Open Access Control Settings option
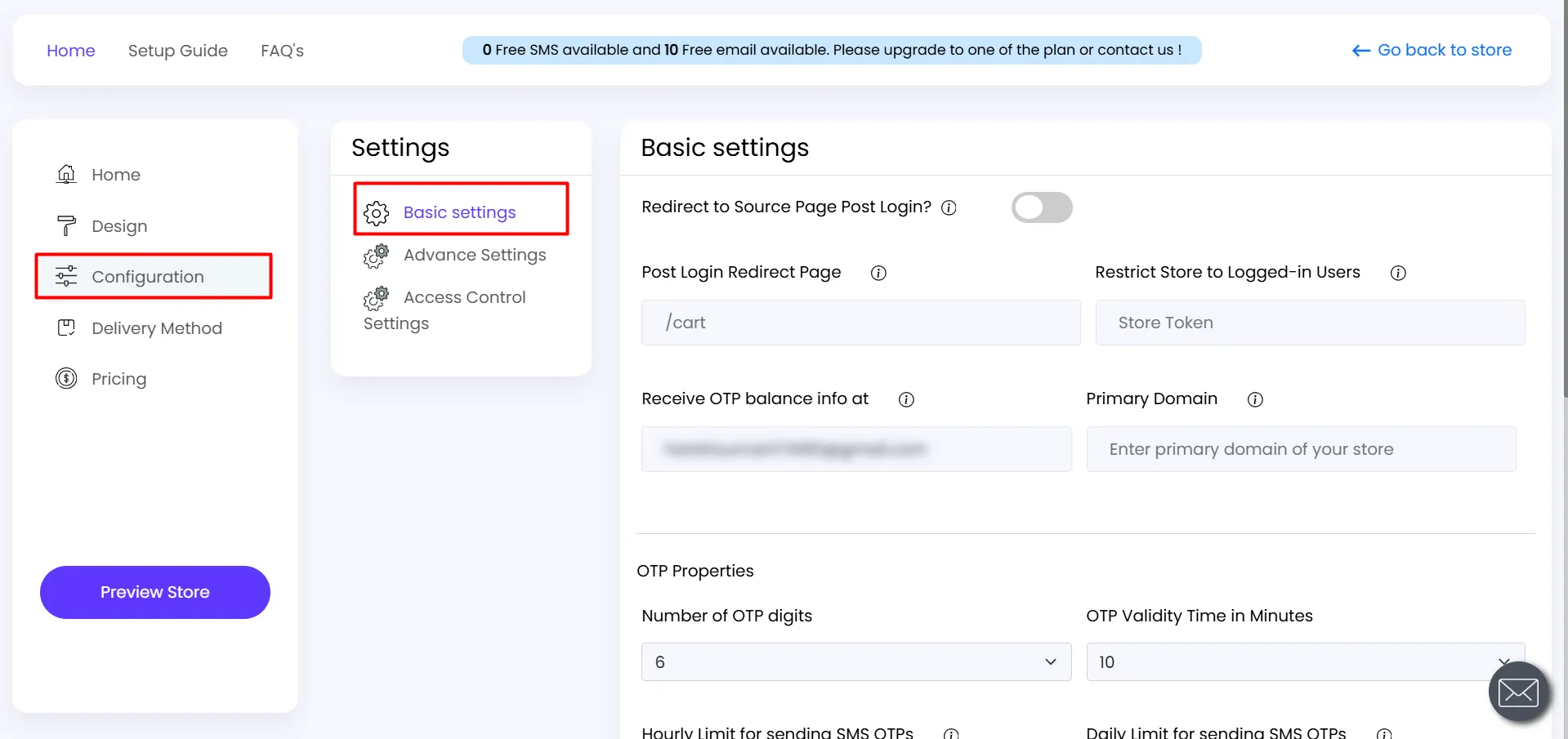 [x=445, y=310]
